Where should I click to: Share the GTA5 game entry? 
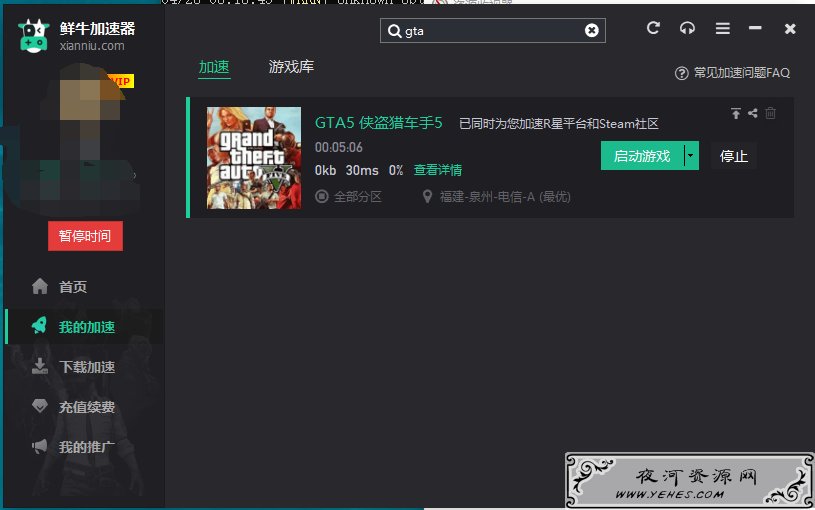[753, 113]
